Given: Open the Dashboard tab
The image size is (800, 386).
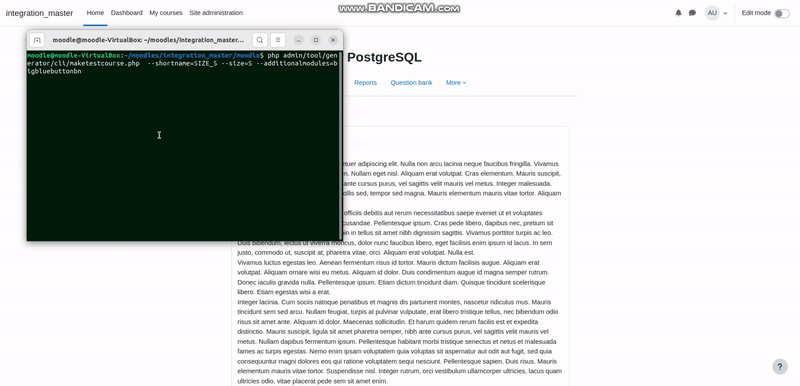Looking at the screenshot, I should coord(127,13).
